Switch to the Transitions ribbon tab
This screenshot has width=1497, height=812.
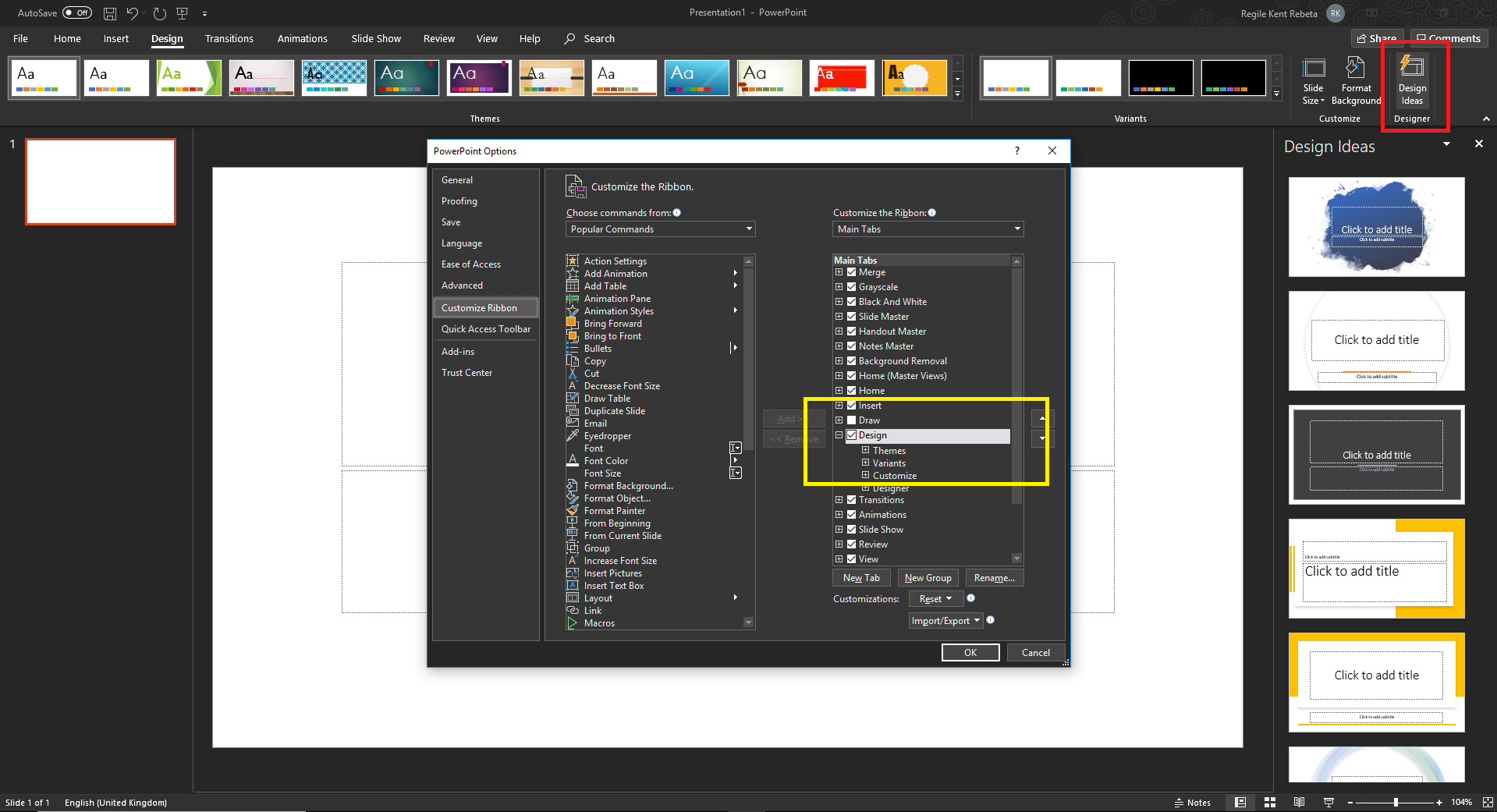click(x=229, y=38)
